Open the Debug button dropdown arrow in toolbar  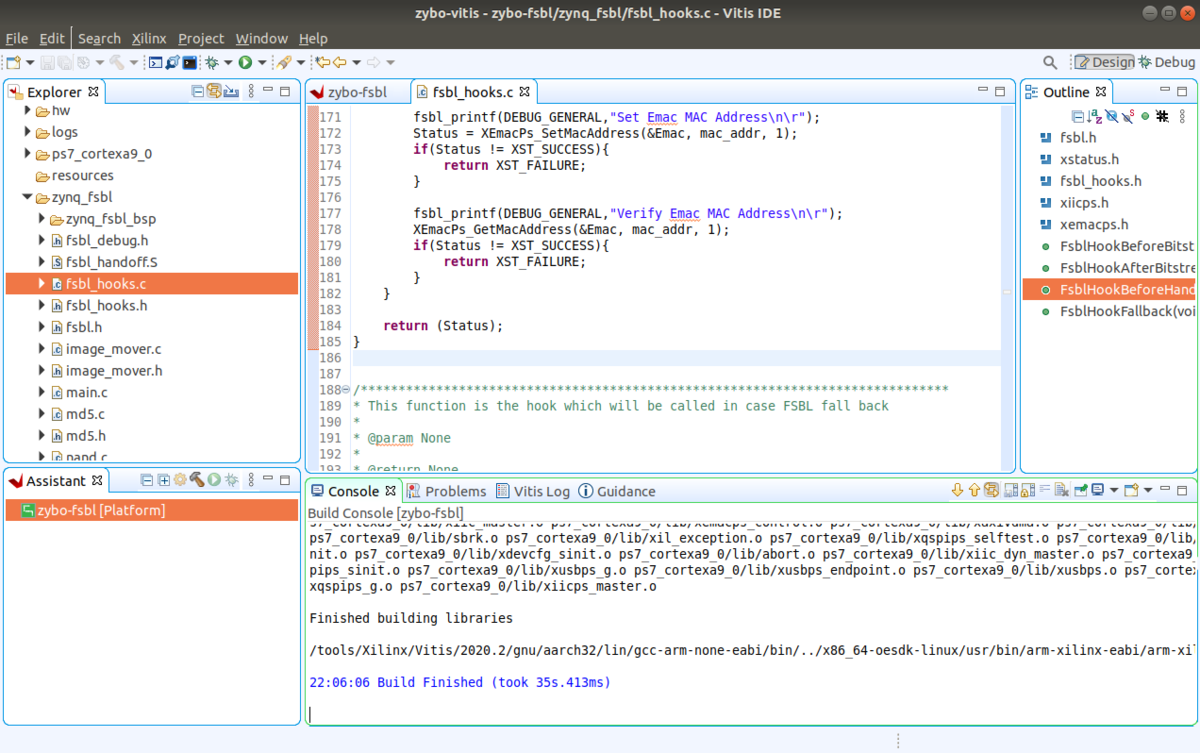(228, 63)
